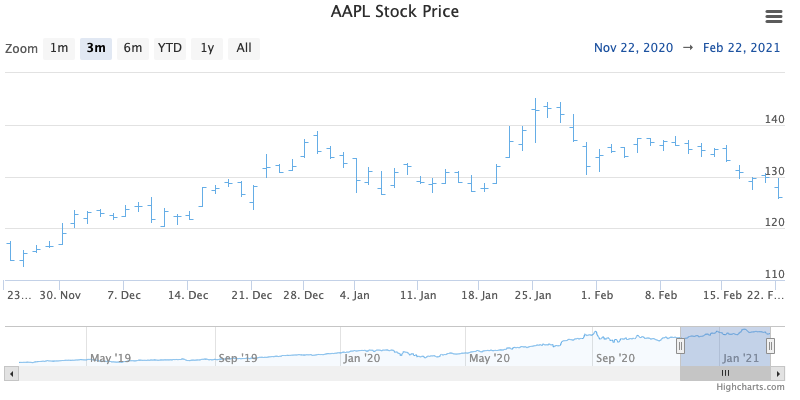The image size is (800, 400).
Task: Select the 3m zoom range
Action: pyautogui.click(x=96, y=48)
